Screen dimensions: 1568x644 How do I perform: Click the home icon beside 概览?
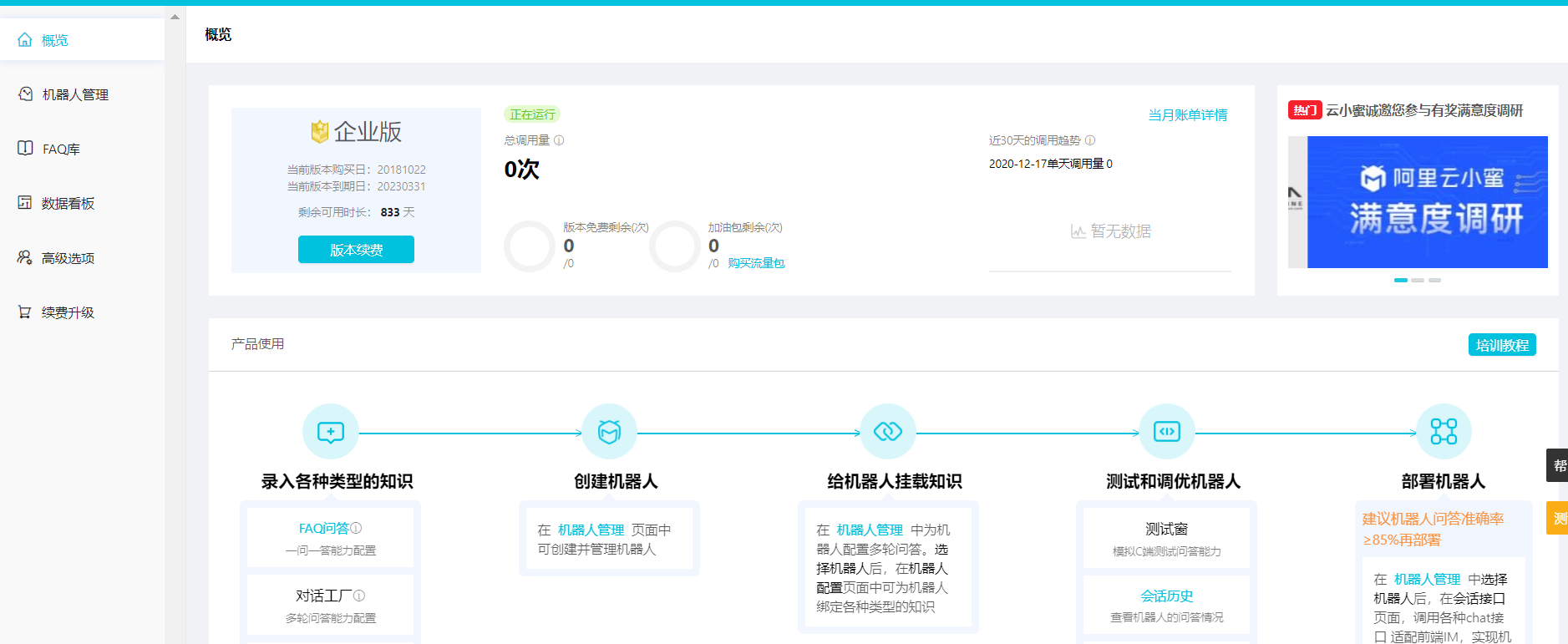(x=25, y=39)
